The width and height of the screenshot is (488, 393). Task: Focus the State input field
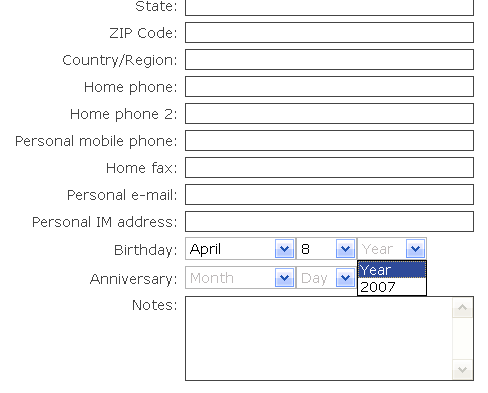(x=329, y=7)
